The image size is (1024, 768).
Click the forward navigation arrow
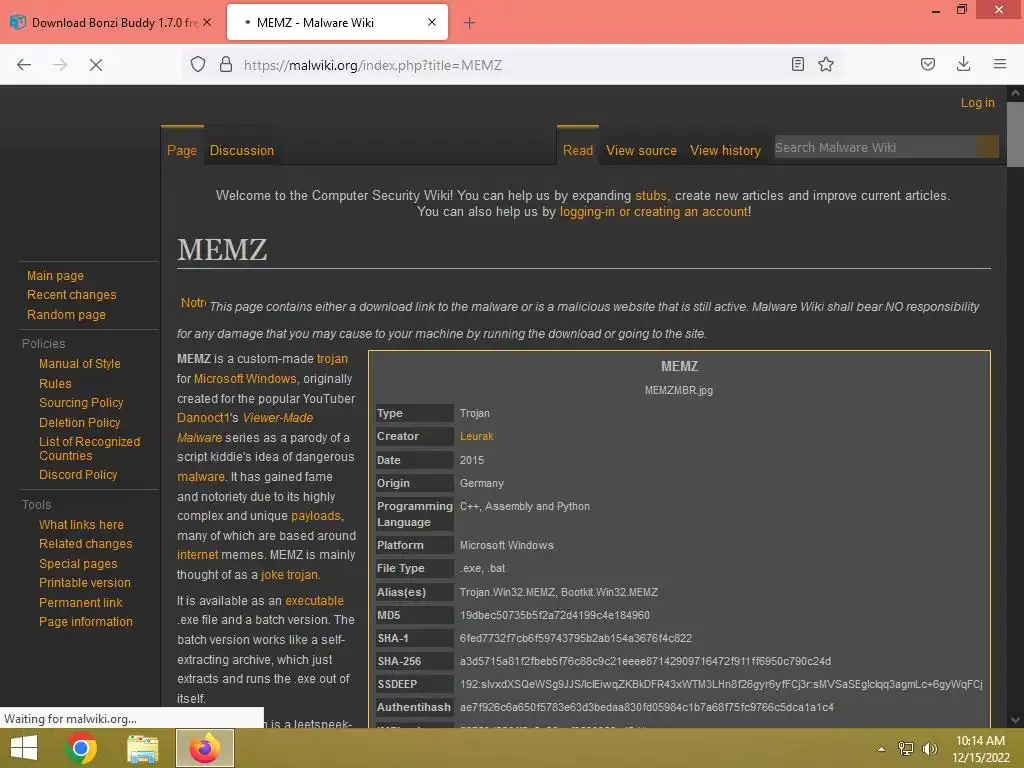[60, 65]
